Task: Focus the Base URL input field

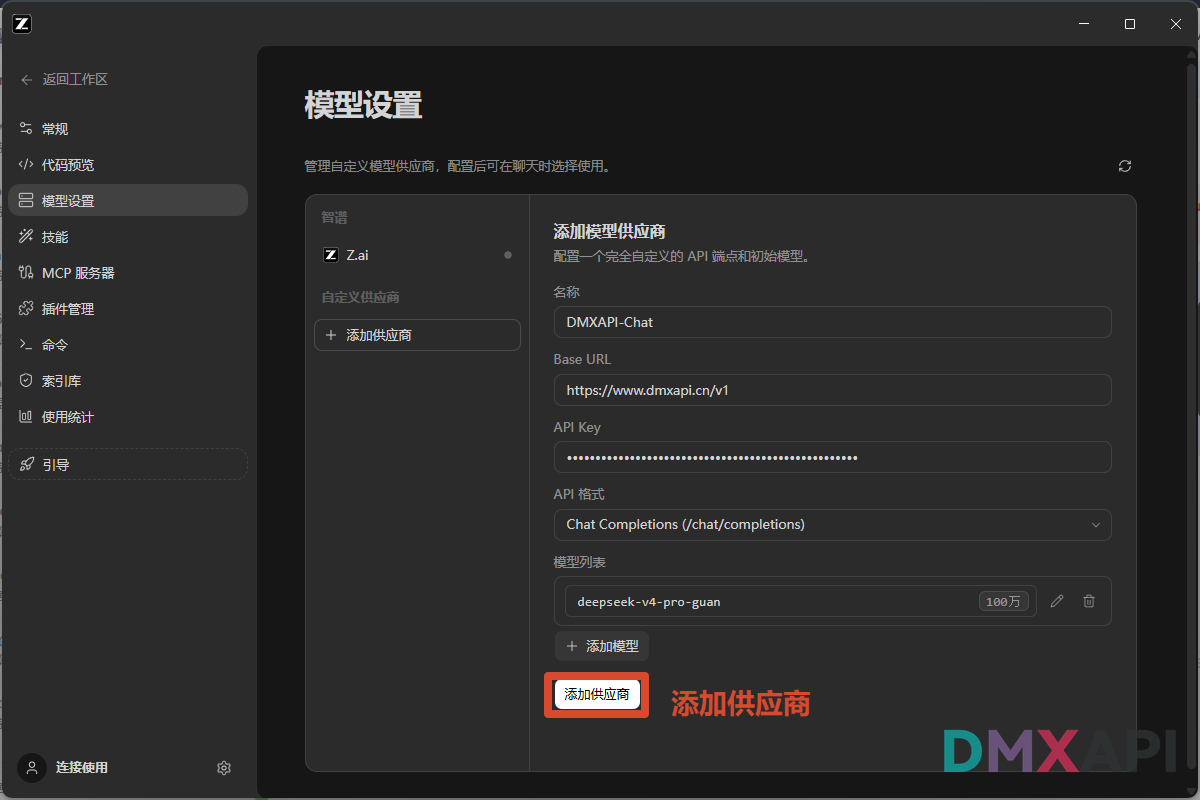Action: [x=832, y=390]
